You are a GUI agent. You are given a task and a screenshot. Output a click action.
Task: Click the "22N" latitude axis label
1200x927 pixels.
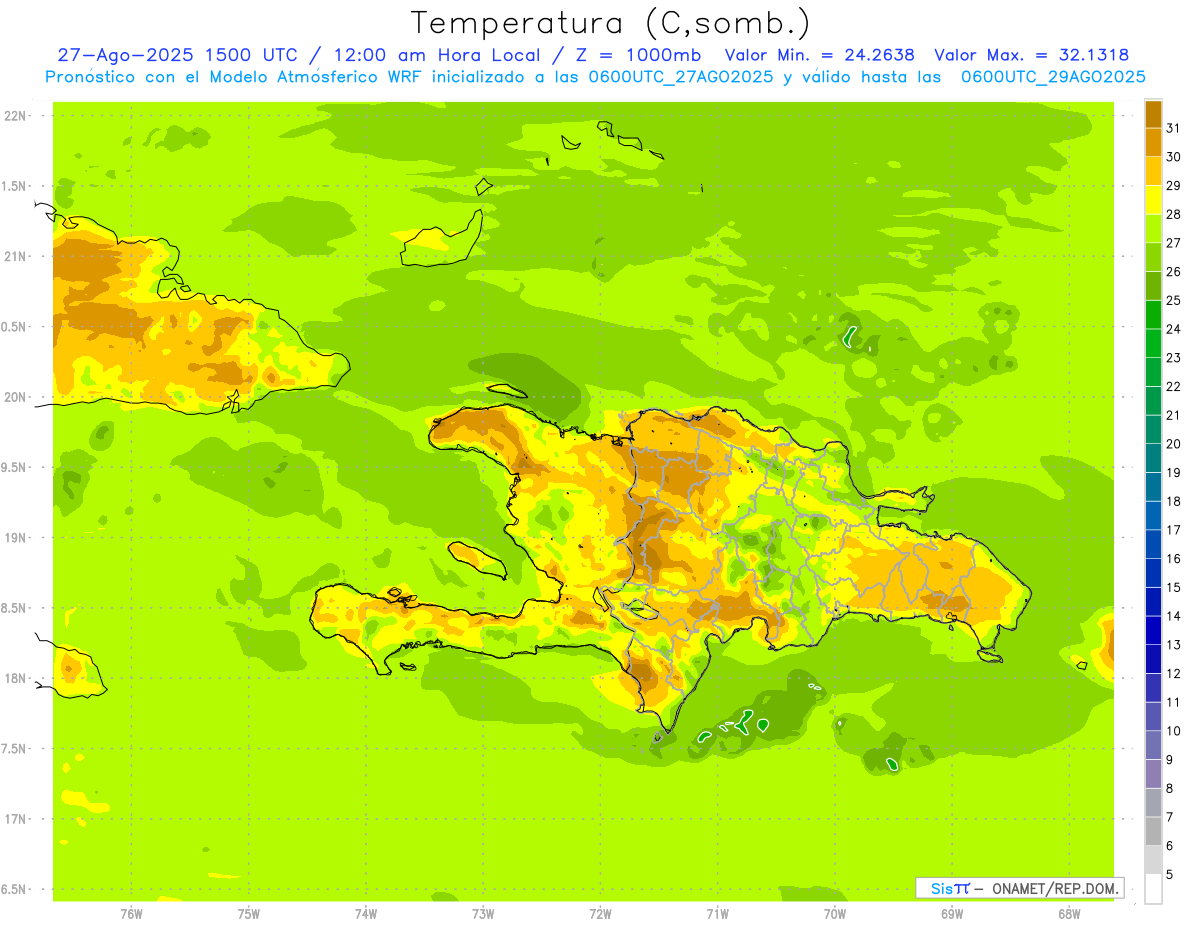15,116
